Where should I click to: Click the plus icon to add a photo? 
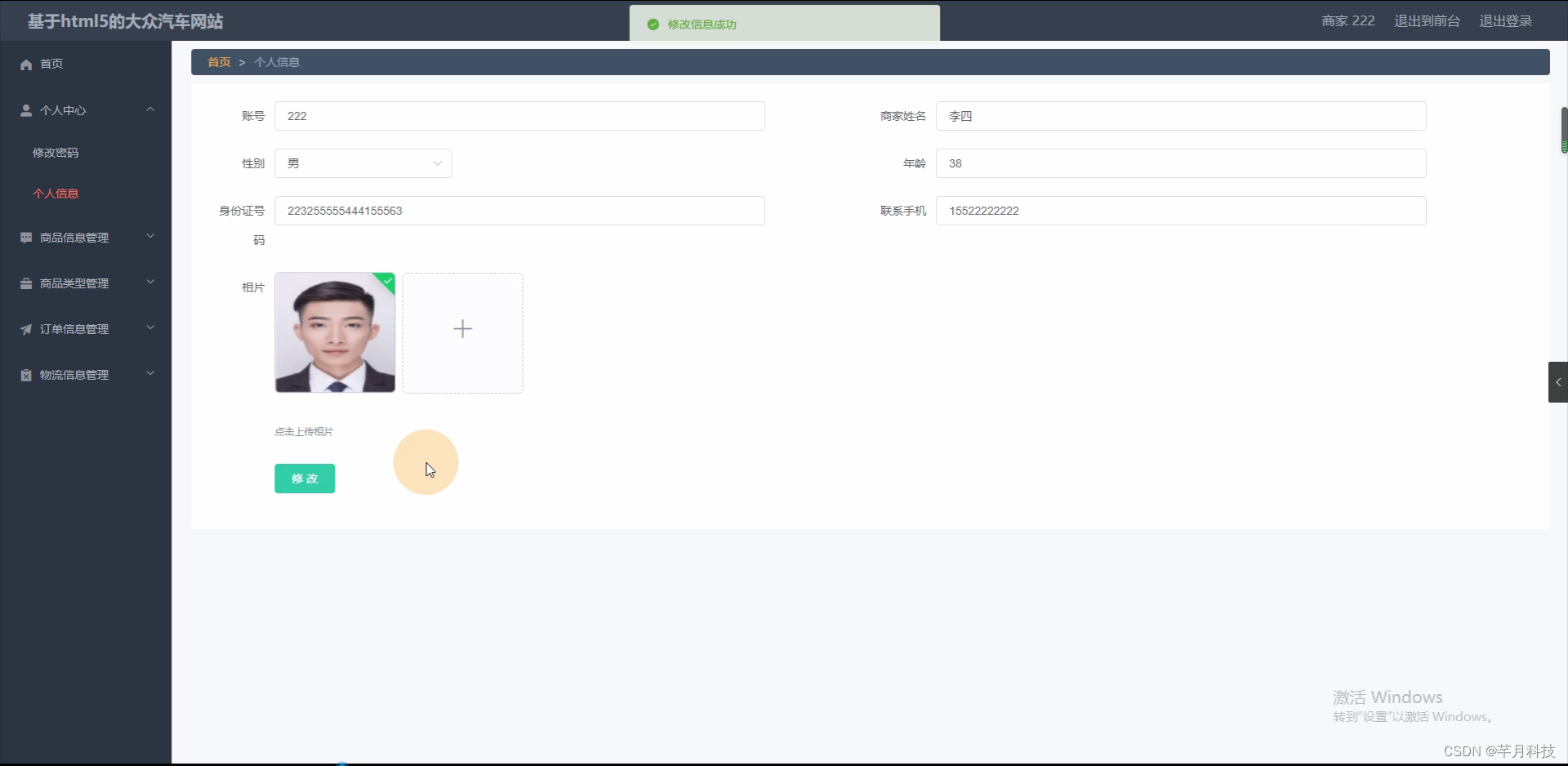[x=462, y=328]
